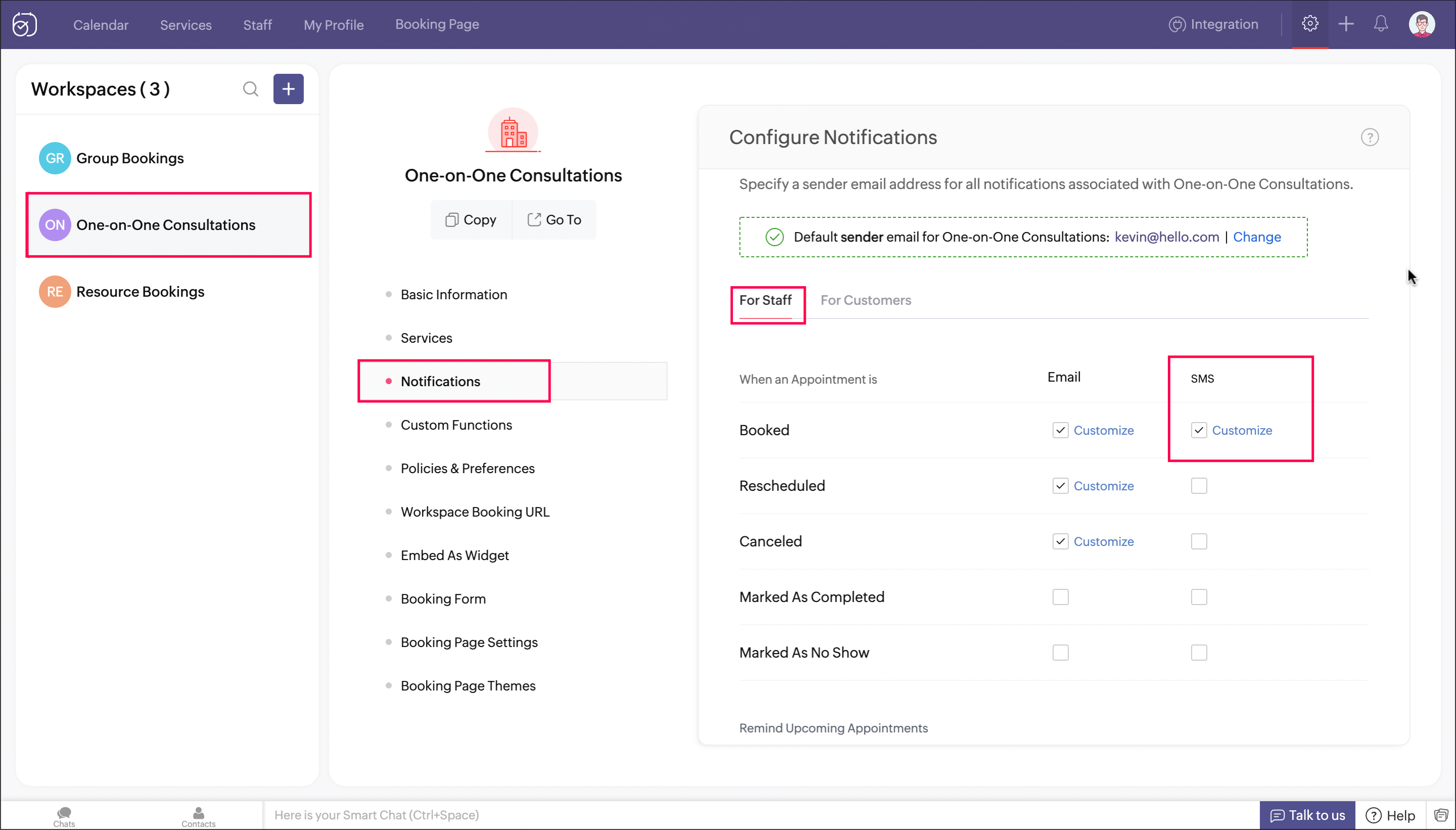
Task: Click the Zoho Bookings logo icon
Action: (24, 24)
